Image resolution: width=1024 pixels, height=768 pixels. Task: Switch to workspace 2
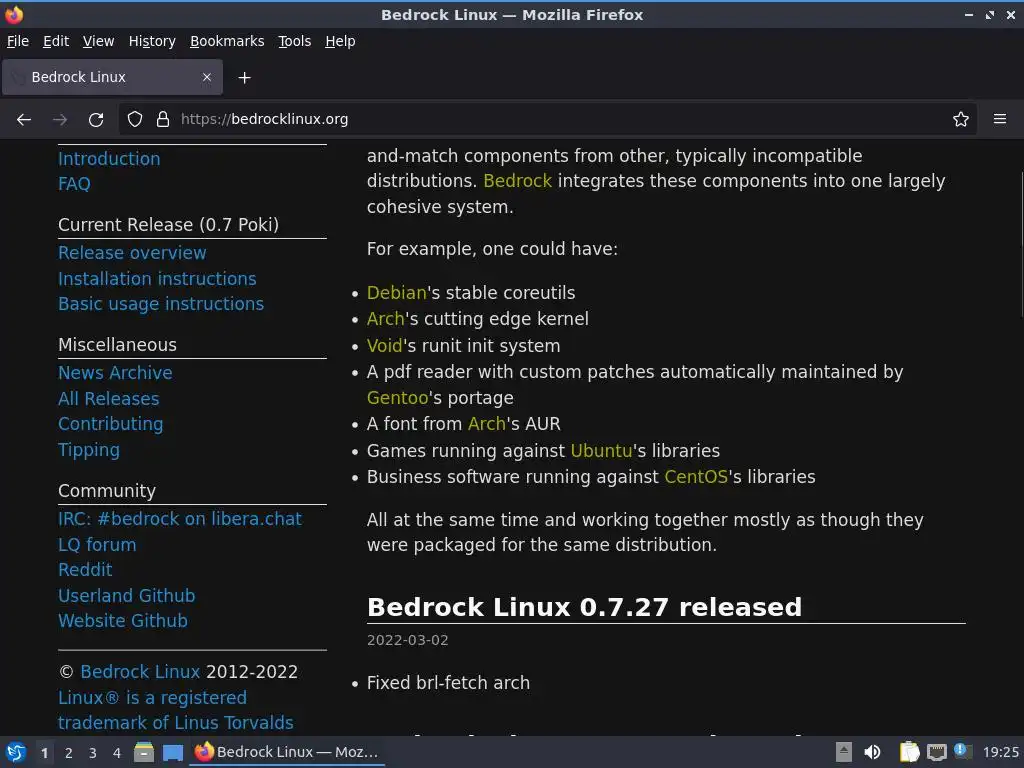[69, 753]
